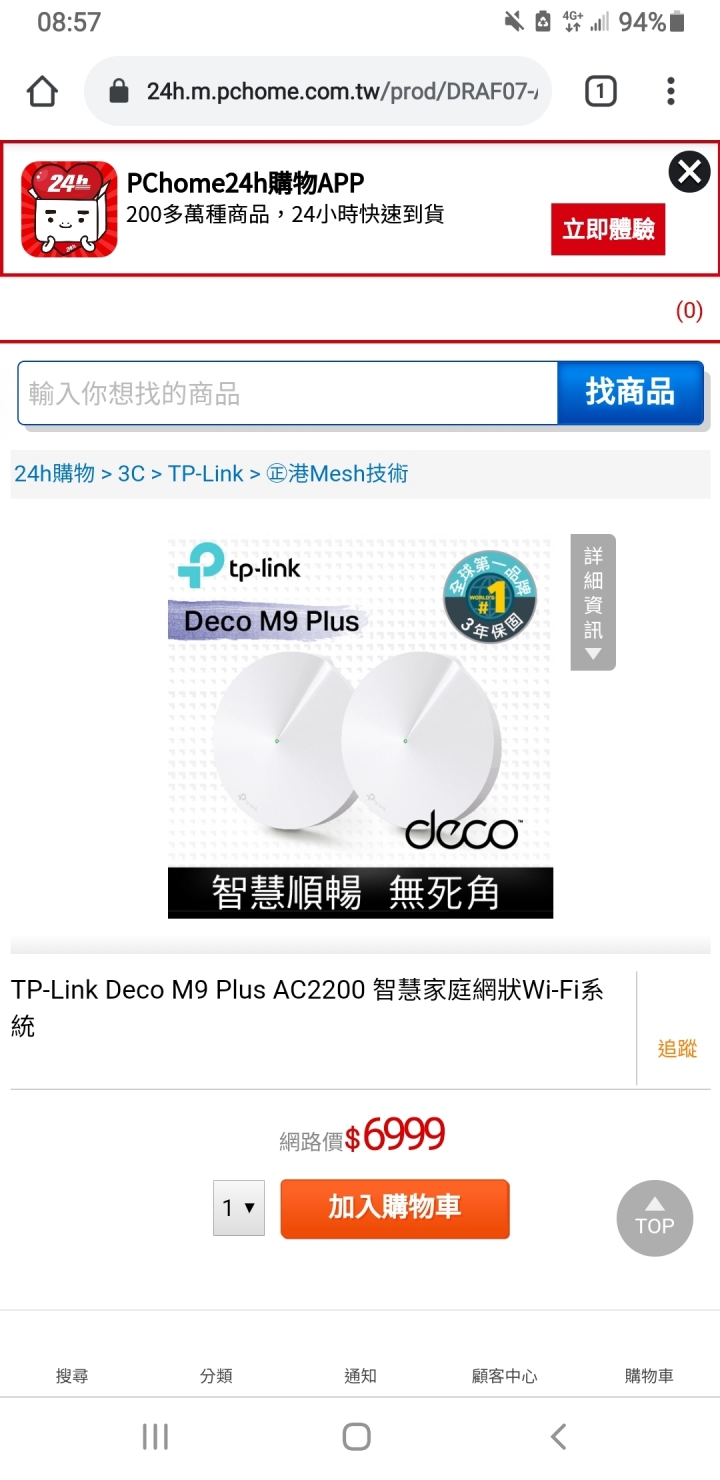
Task: Tap the 找商品 search button
Action: [630, 392]
